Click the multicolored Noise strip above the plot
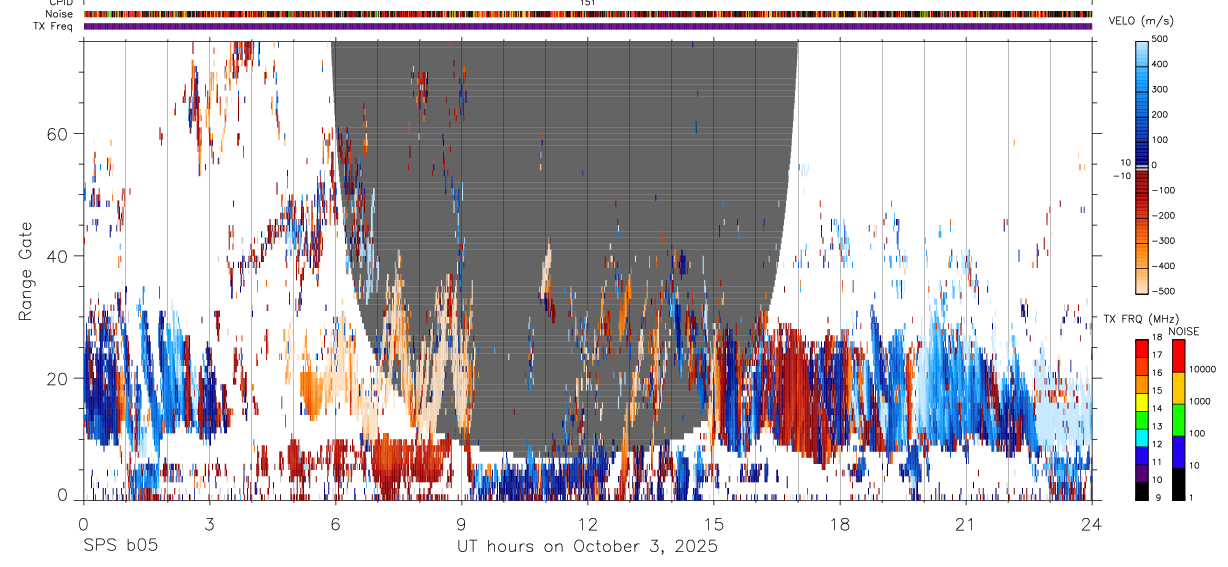The width and height of the screenshot is (1228, 567). click(x=588, y=14)
